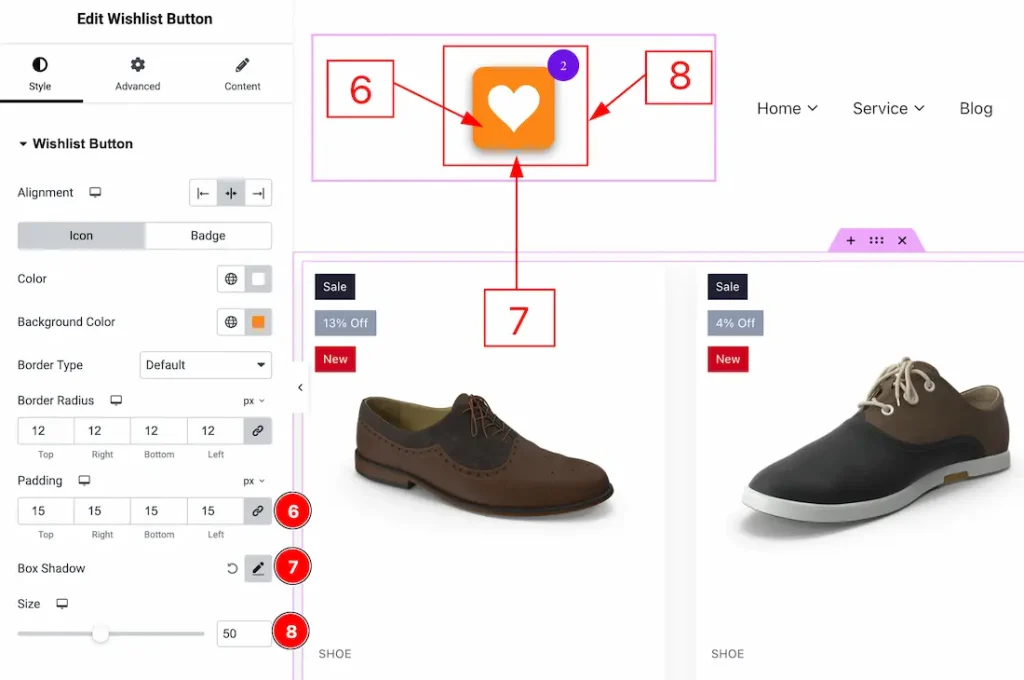Switch to the Advanced tab
The height and width of the screenshot is (680, 1024).
point(137,74)
